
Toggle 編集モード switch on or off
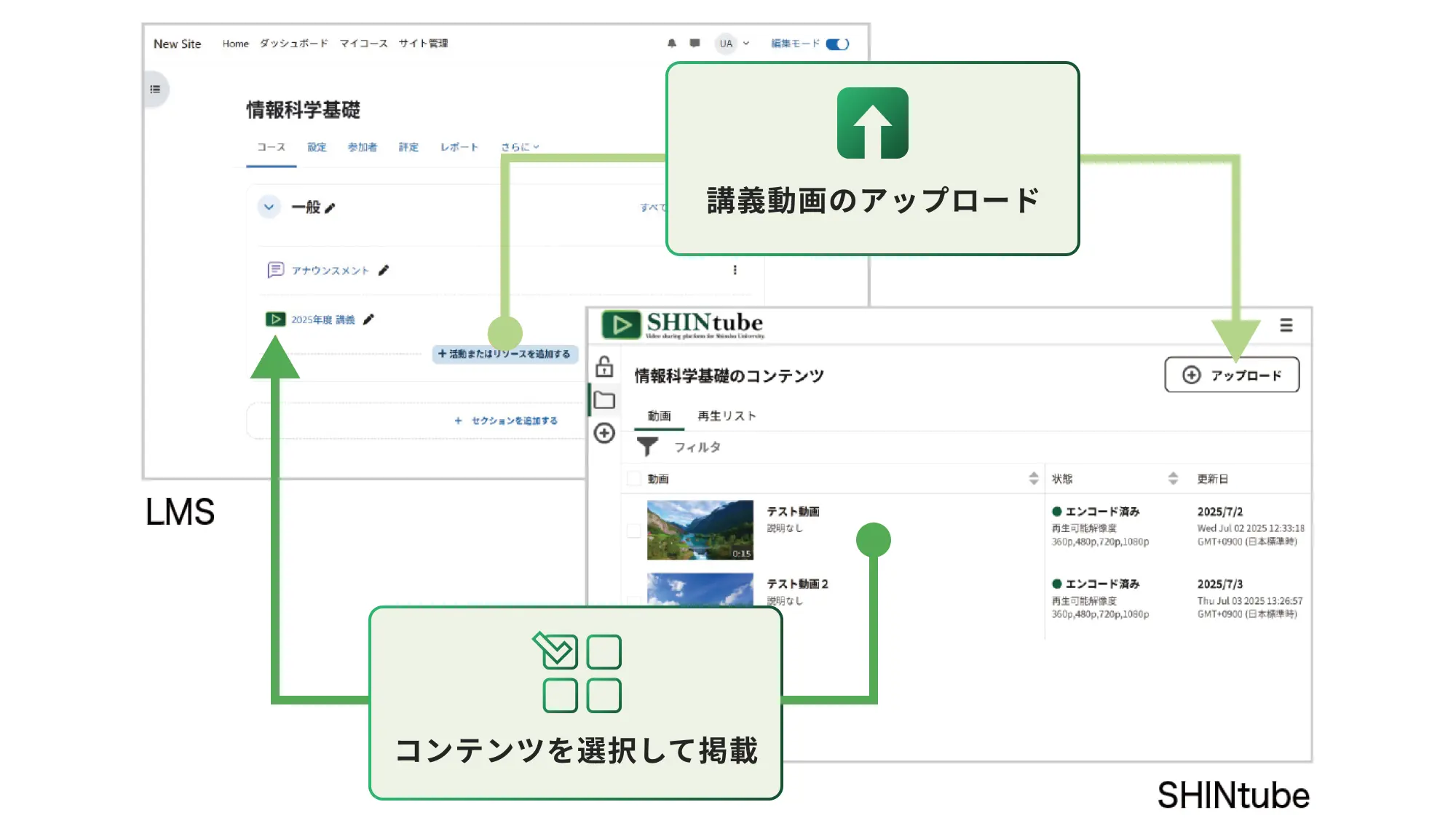(x=836, y=44)
